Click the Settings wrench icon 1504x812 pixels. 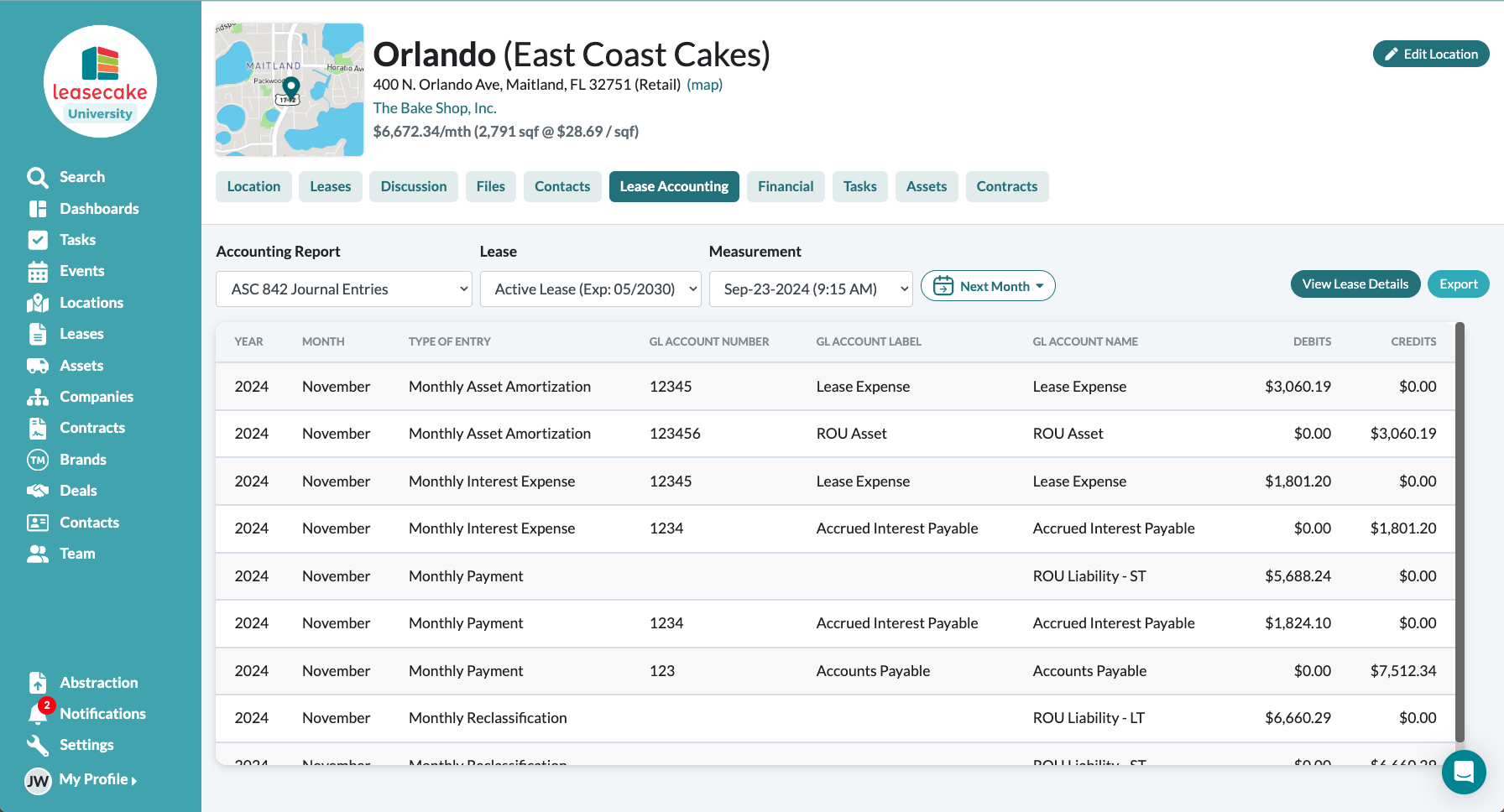coord(38,745)
